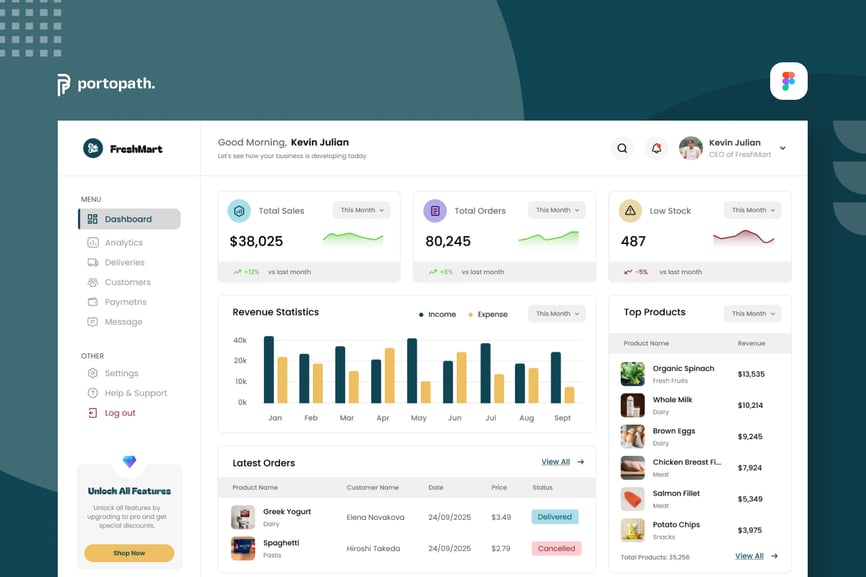Image resolution: width=866 pixels, height=577 pixels.
Task: Go to Settings in sidebar
Action: pyautogui.click(x=121, y=373)
